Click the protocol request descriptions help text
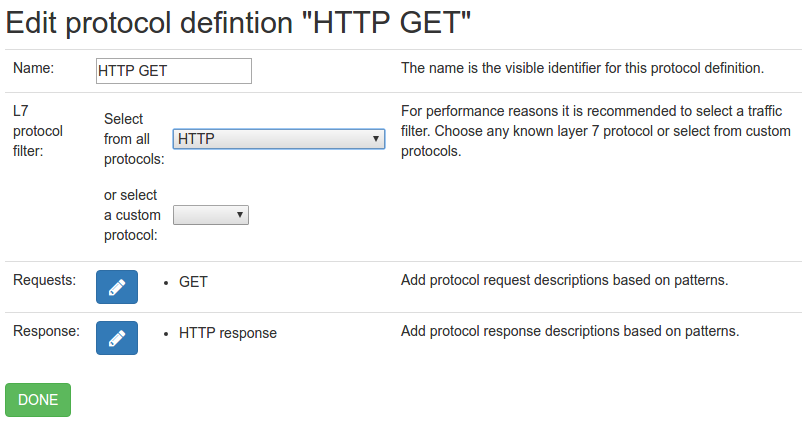This screenshot has width=806, height=421. click(x=564, y=280)
